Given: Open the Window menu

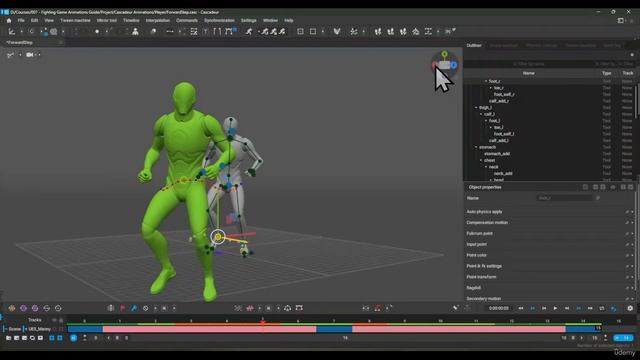Looking at the screenshot, I should (x=270, y=20).
